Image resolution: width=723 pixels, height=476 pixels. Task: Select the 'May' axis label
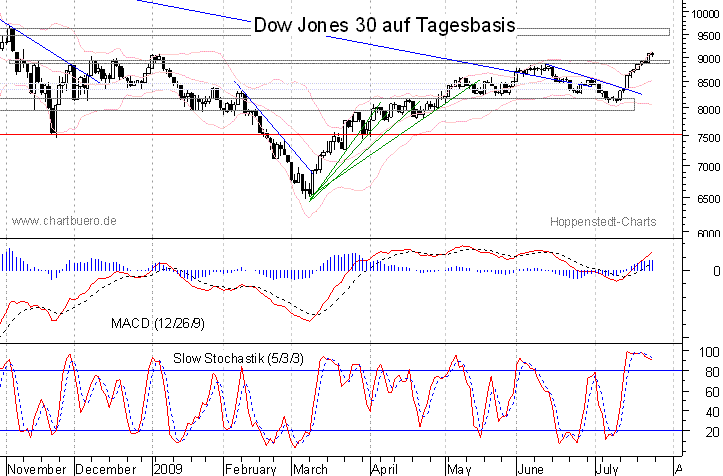[x=459, y=470]
